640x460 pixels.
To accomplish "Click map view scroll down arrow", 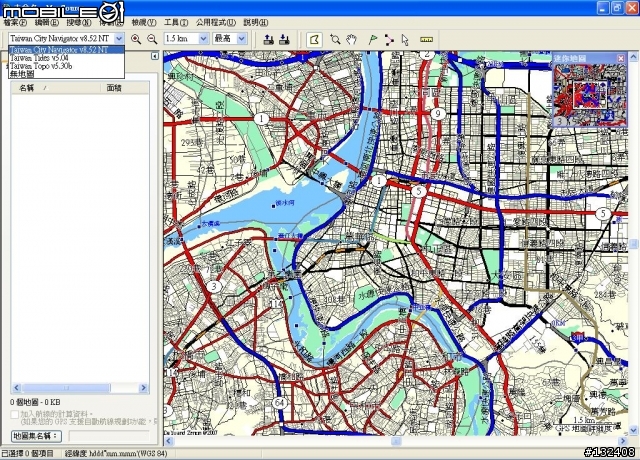I will (x=633, y=430).
